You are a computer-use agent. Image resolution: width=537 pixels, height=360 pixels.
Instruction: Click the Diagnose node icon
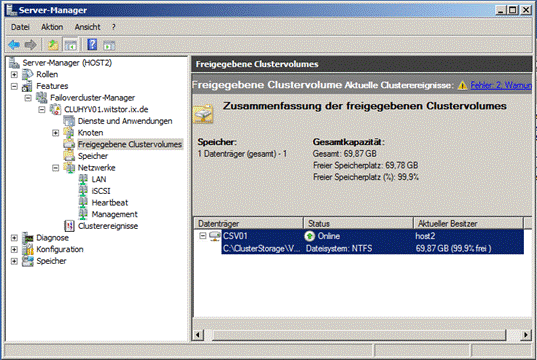[x=27, y=238]
